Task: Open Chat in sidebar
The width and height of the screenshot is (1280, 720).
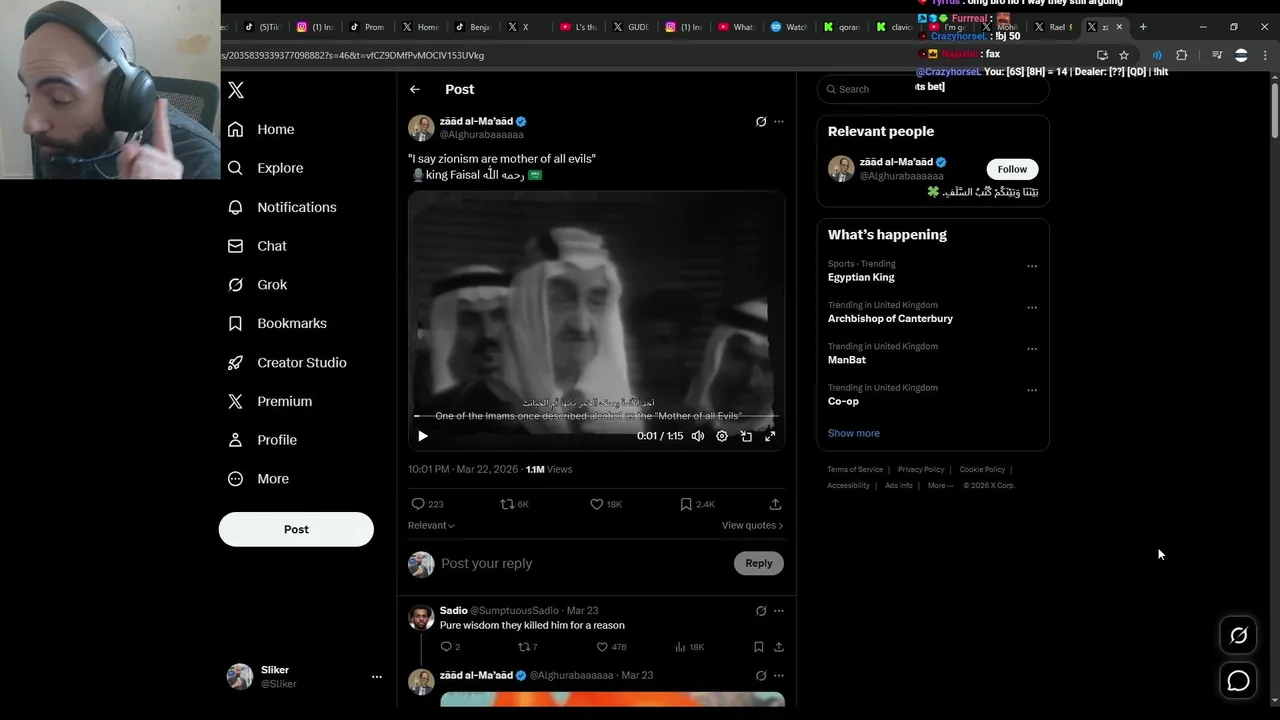Action: (257, 246)
